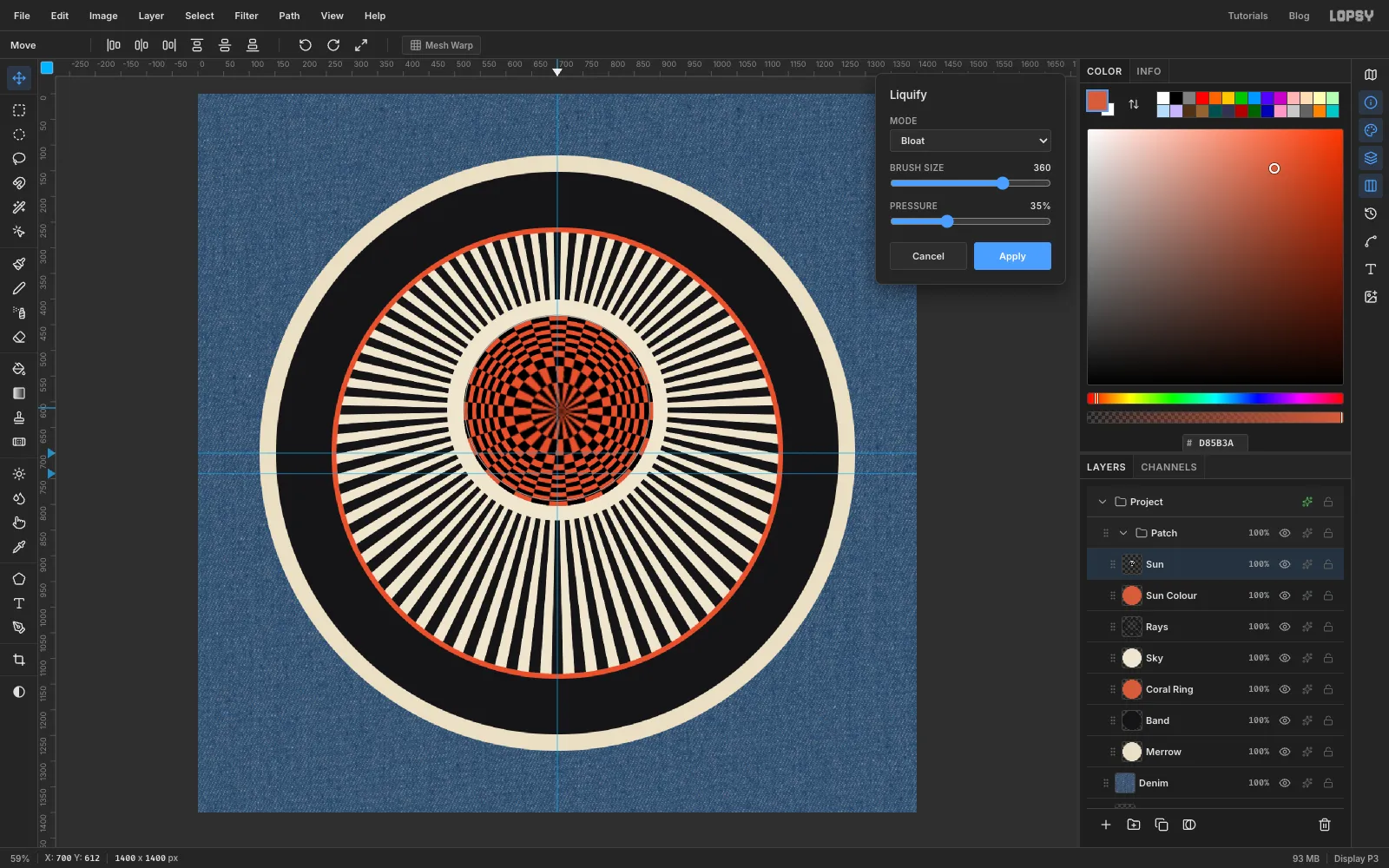Select the Crop tool
This screenshot has height=868, width=1389.
[x=19, y=660]
